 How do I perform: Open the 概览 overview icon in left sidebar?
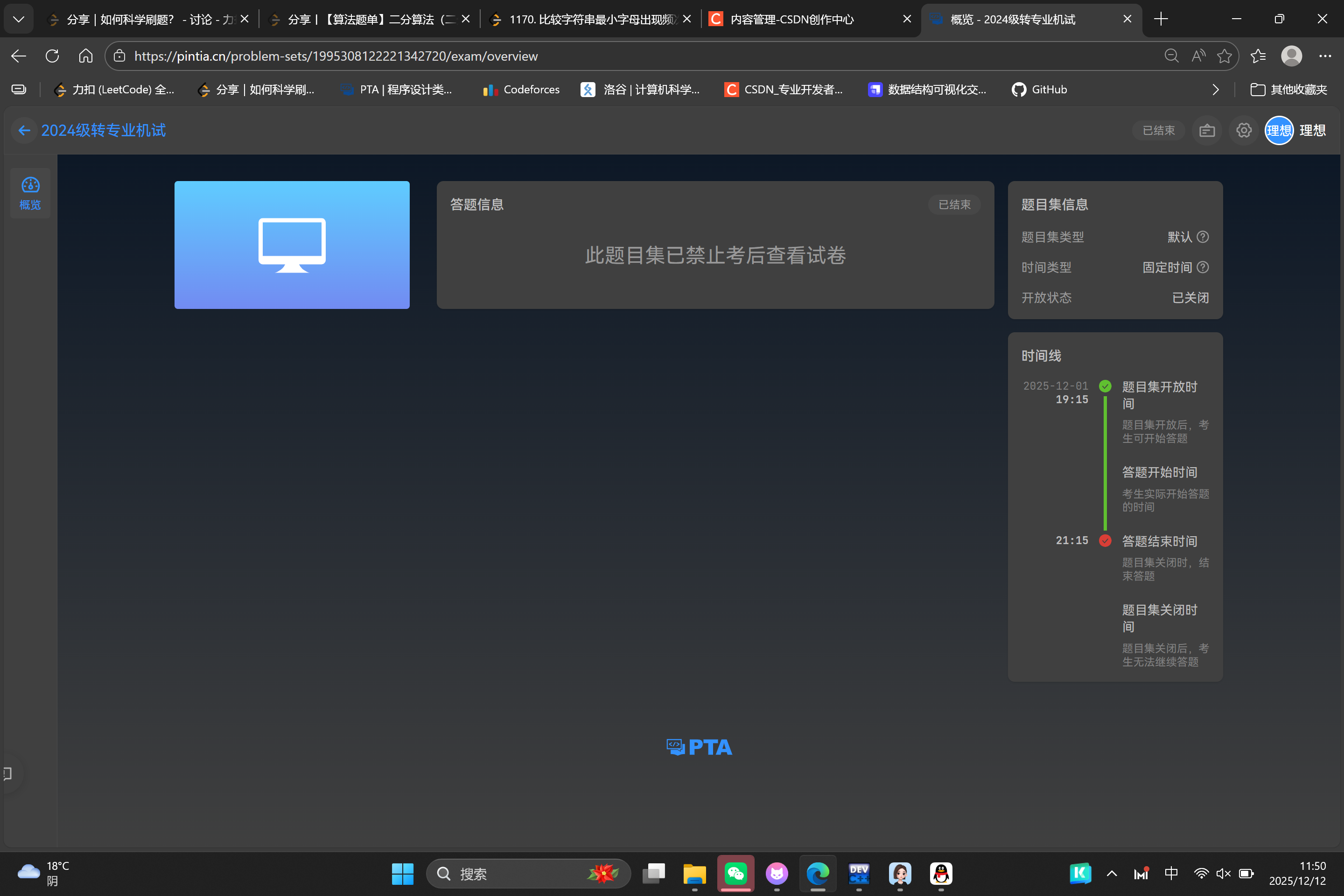(x=30, y=192)
